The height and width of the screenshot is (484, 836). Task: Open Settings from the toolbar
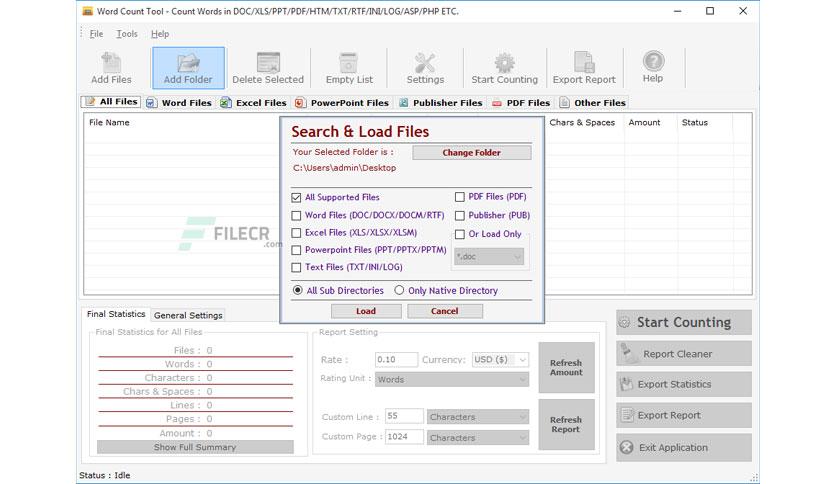click(x=425, y=68)
